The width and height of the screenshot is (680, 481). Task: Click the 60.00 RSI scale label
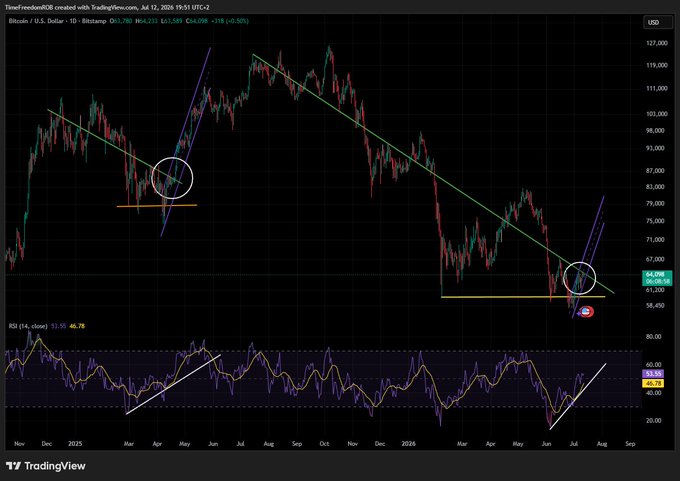pyautogui.click(x=653, y=364)
